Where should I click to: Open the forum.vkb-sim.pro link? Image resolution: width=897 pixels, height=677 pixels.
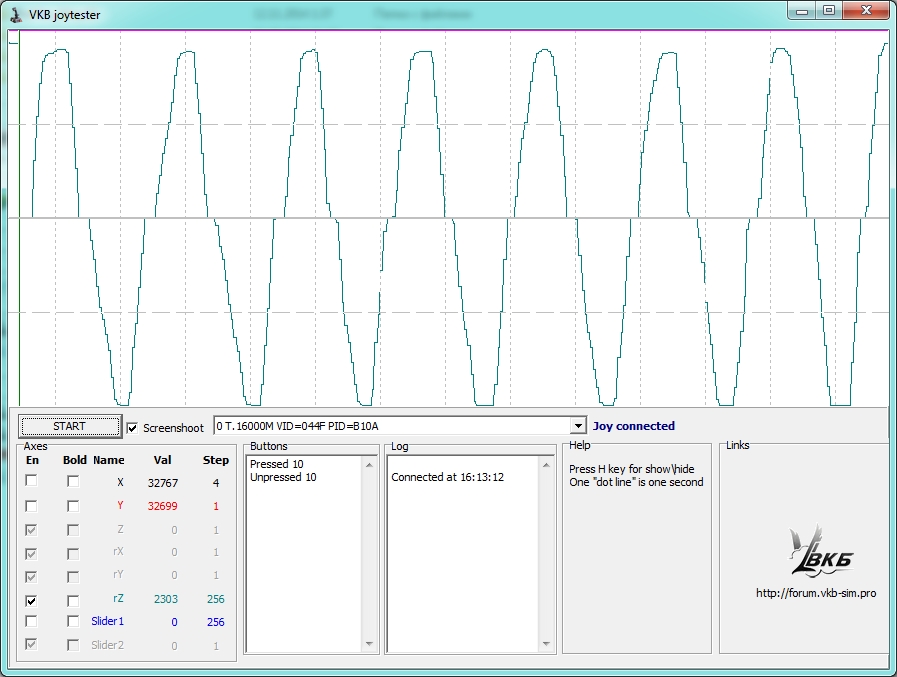pos(816,593)
